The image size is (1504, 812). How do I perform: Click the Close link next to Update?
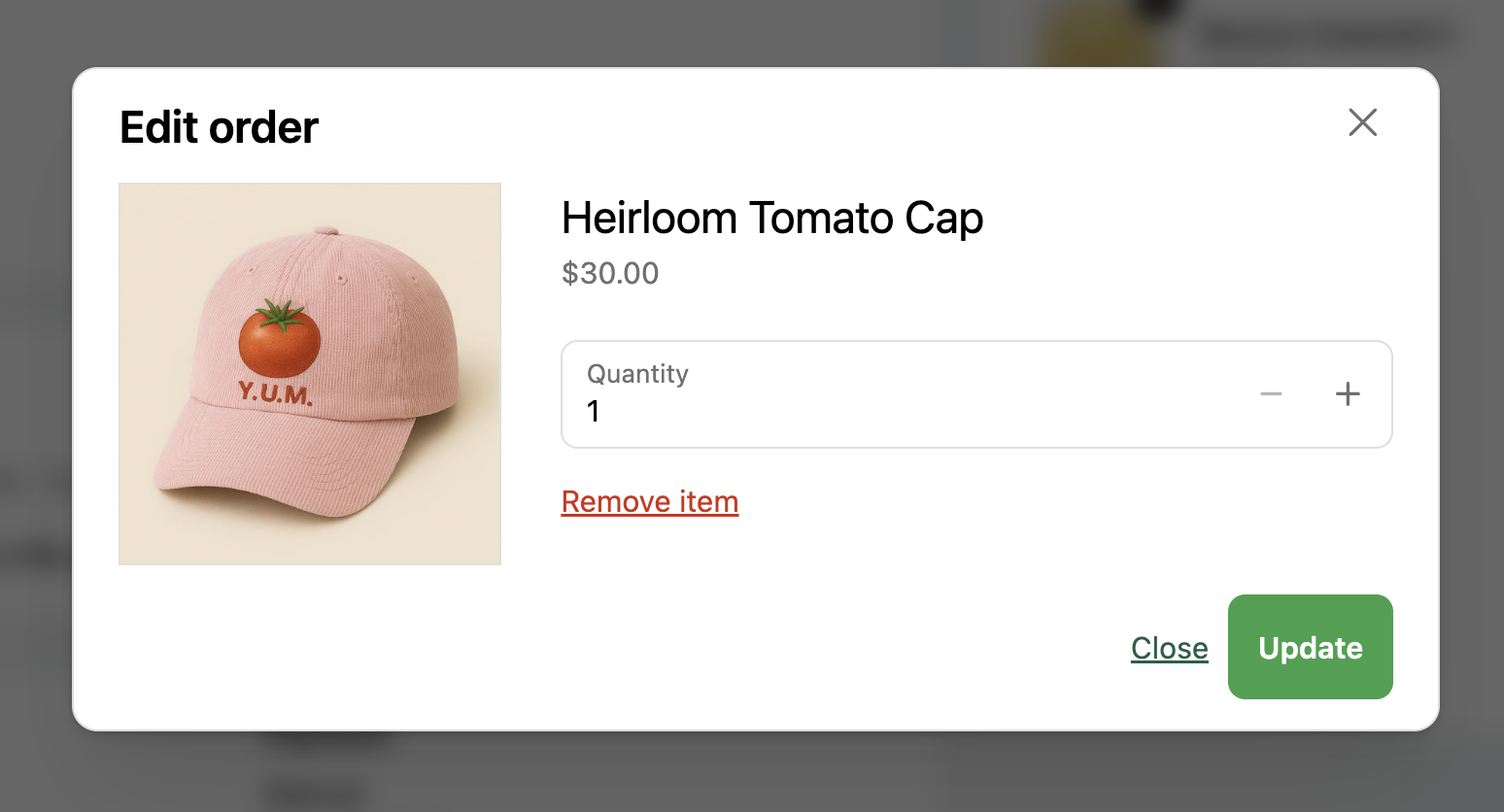click(1169, 648)
